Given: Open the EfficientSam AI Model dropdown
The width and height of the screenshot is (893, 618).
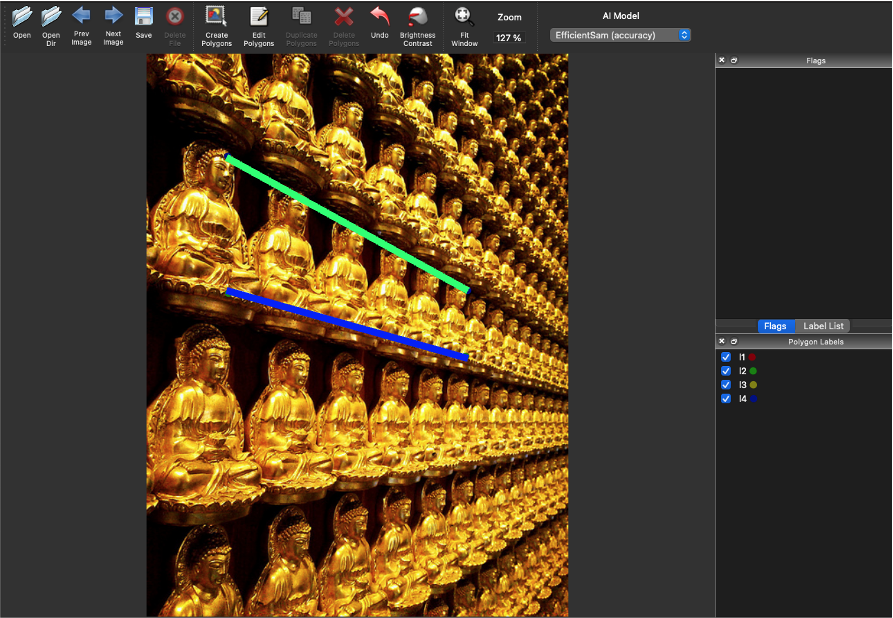Looking at the screenshot, I should [x=620, y=35].
